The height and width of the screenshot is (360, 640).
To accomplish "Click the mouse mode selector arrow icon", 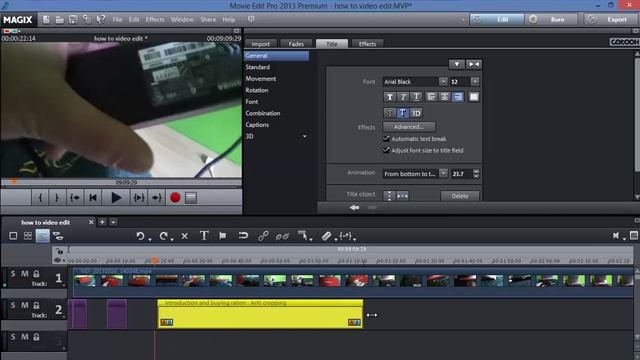I will [x=302, y=236].
